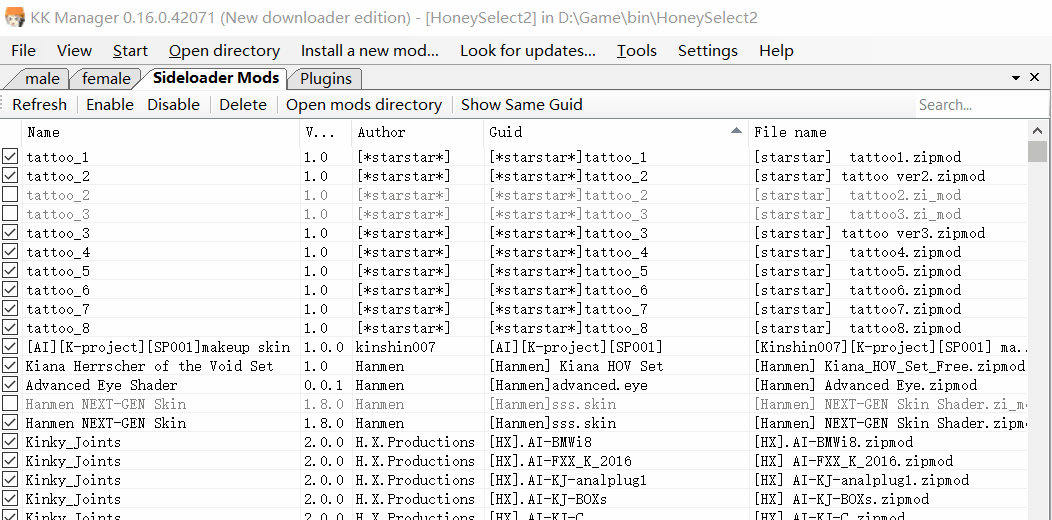Viewport: 1052px width, 520px height.
Task: Click the Enable toolbar button
Action: [x=110, y=105]
